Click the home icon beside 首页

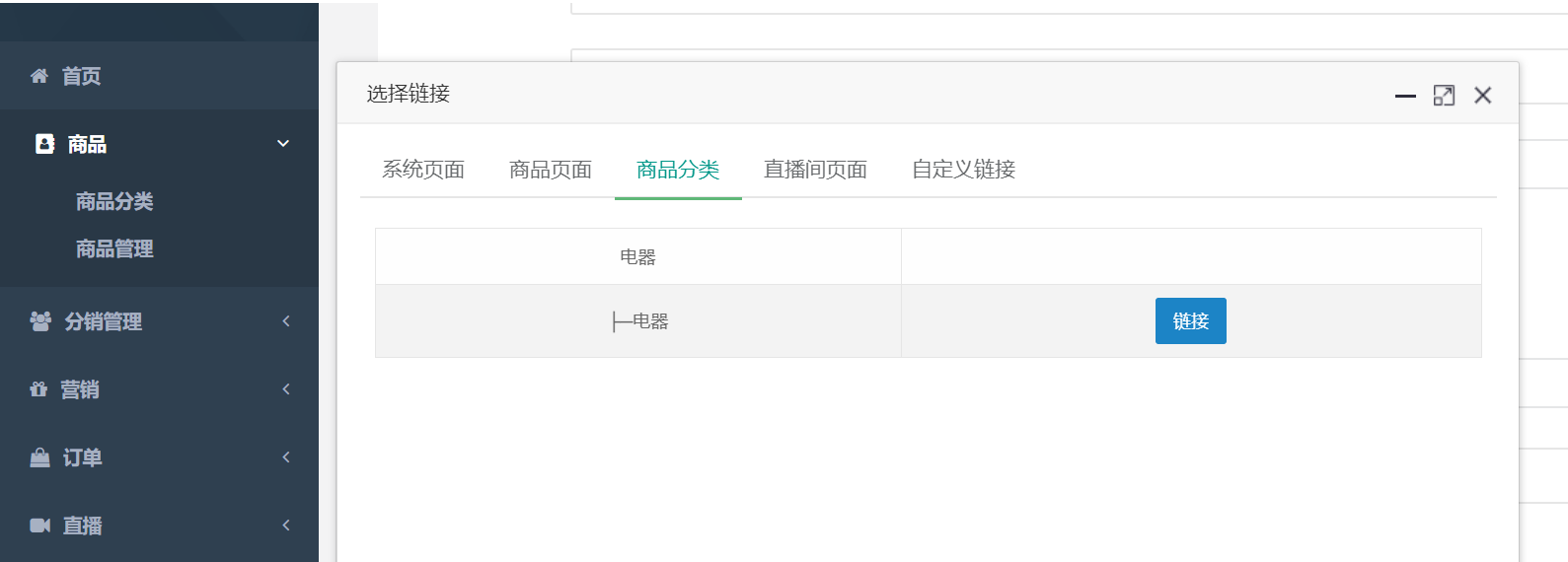click(x=39, y=76)
